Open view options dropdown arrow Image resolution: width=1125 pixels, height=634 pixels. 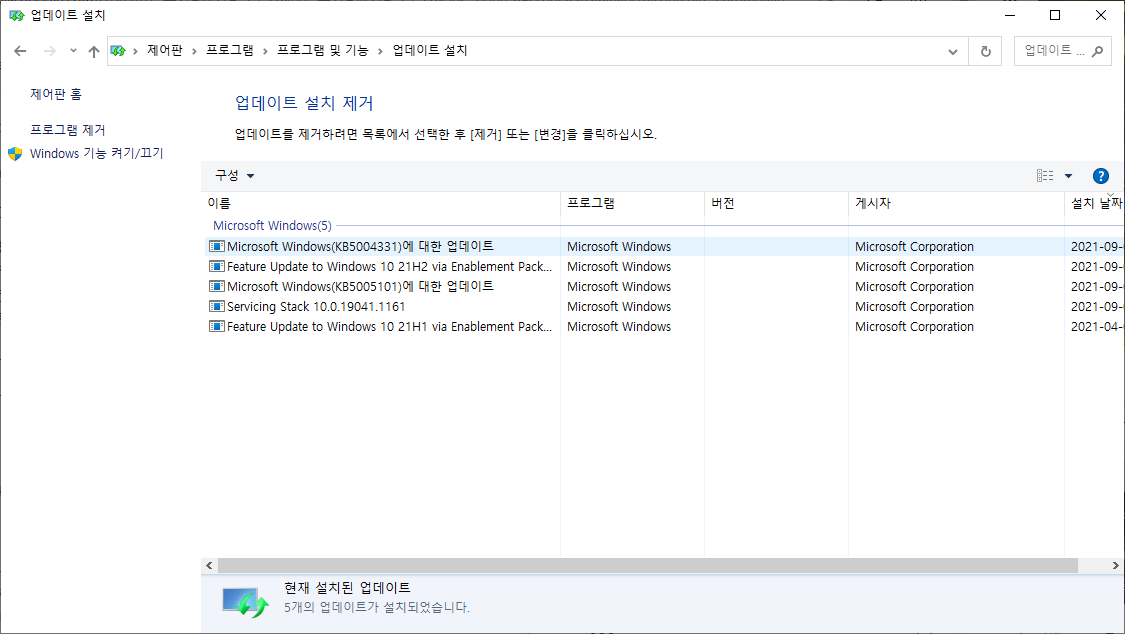coord(1068,176)
